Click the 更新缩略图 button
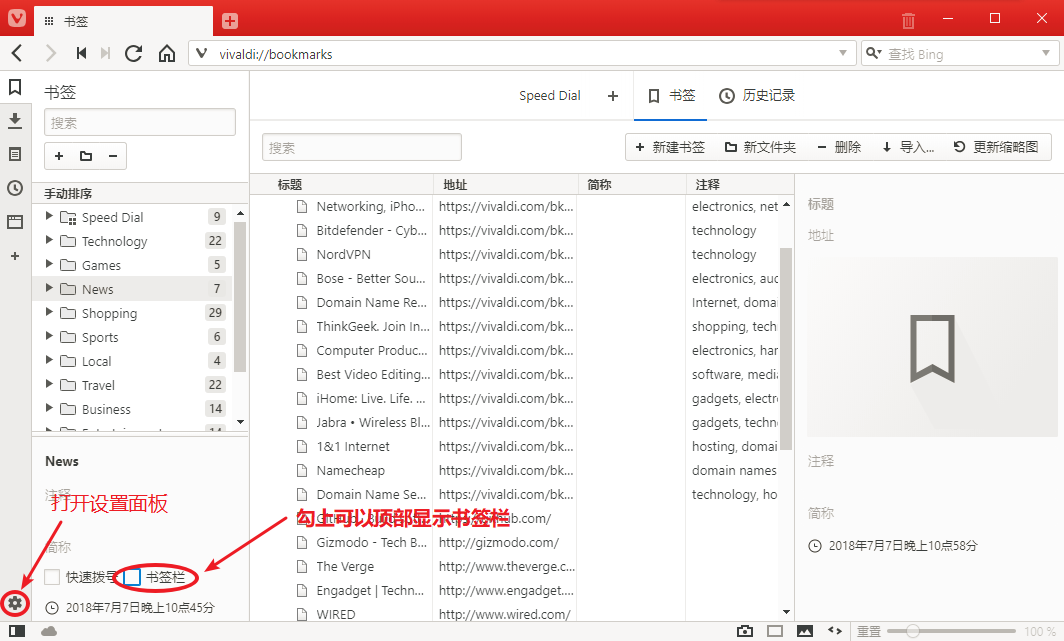The height and width of the screenshot is (641, 1064). coord(996,147)
